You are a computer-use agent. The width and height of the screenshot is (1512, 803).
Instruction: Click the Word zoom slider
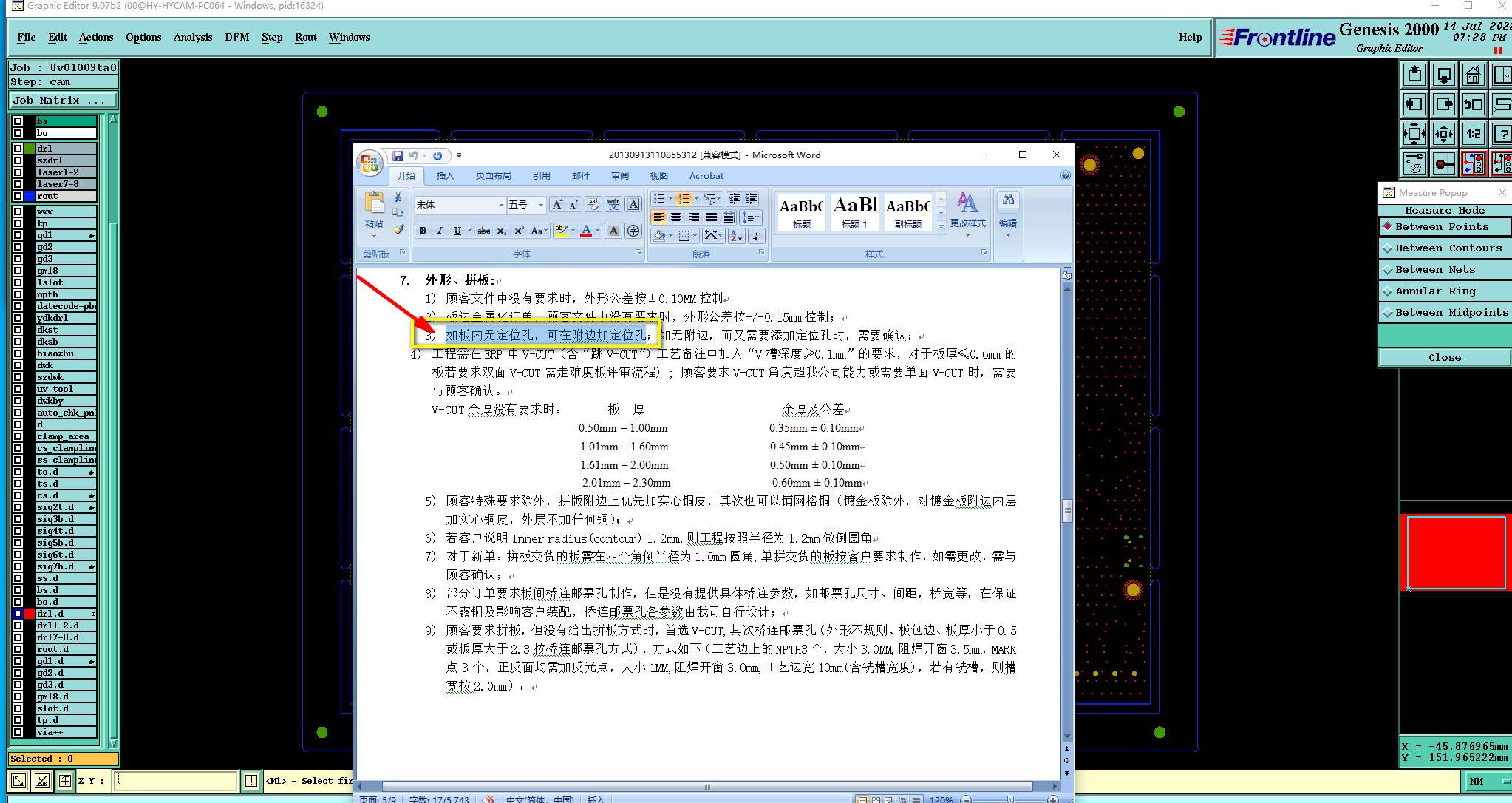point(1009,799)
